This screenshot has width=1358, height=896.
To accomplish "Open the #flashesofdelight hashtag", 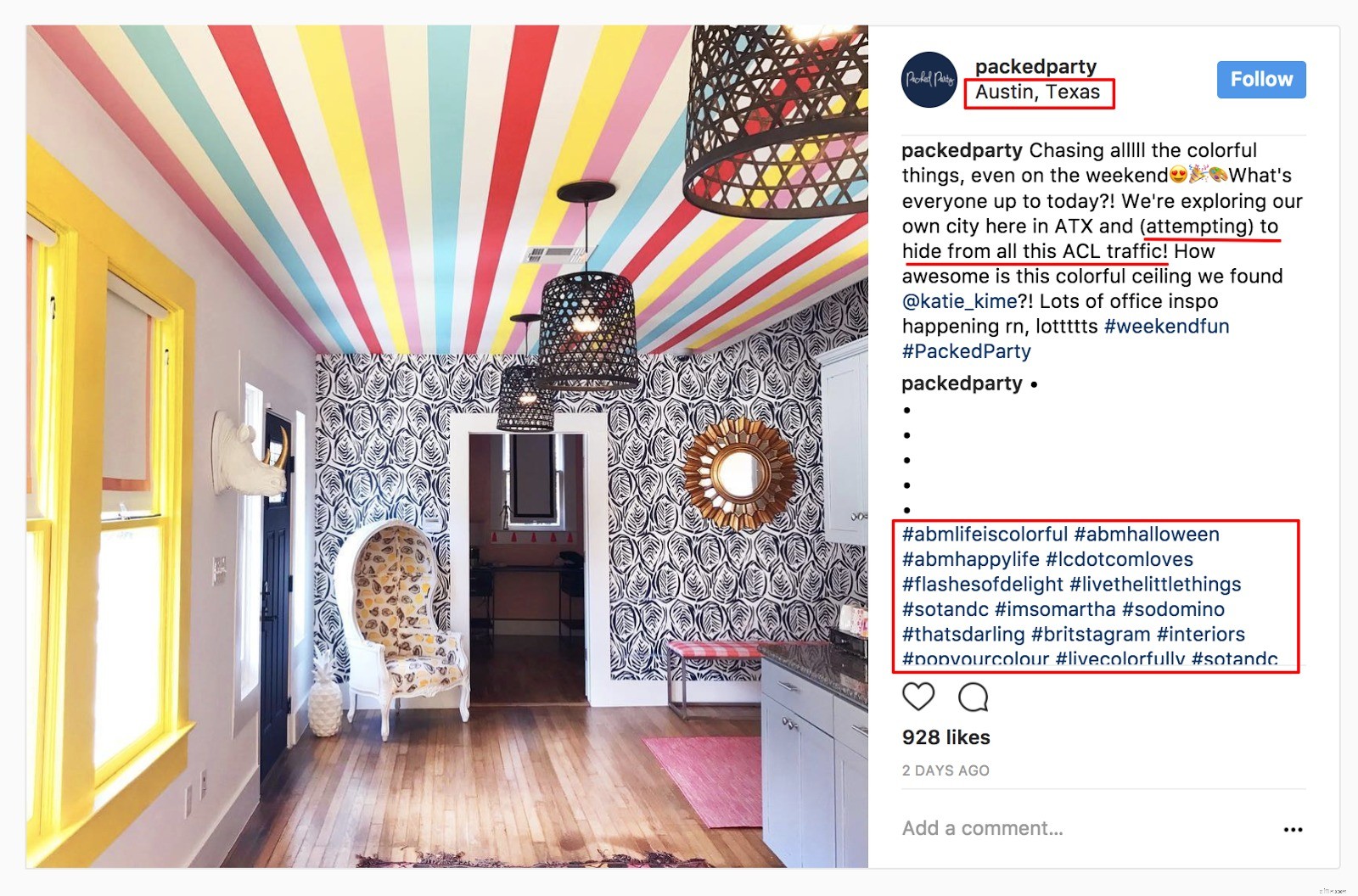I will (x=983, y=585).
